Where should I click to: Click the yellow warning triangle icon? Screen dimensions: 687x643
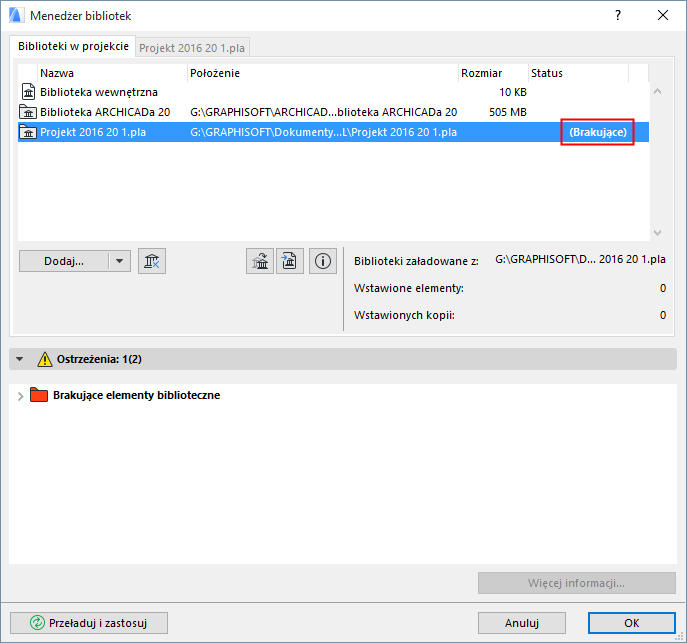click(45, 359)
